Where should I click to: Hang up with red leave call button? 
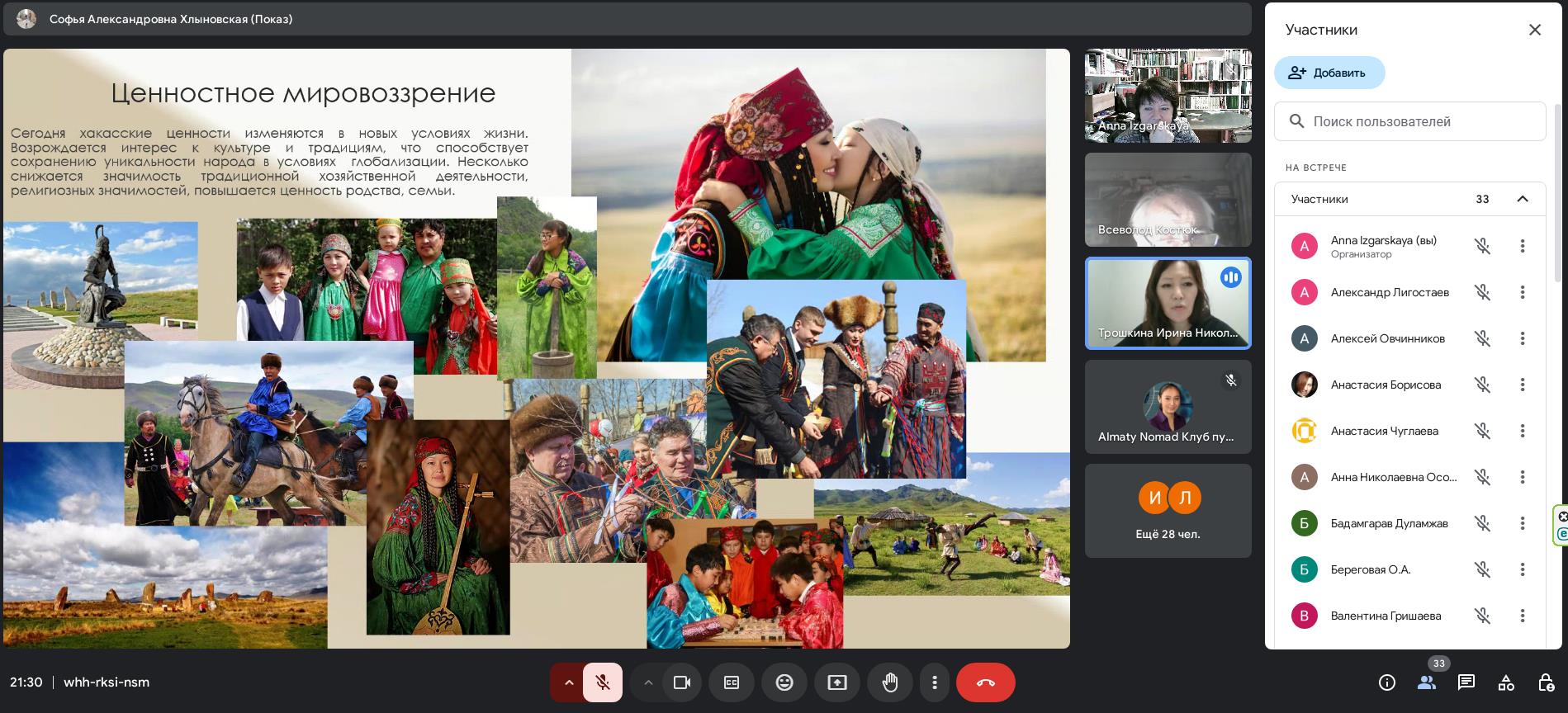tap(985, 682)
